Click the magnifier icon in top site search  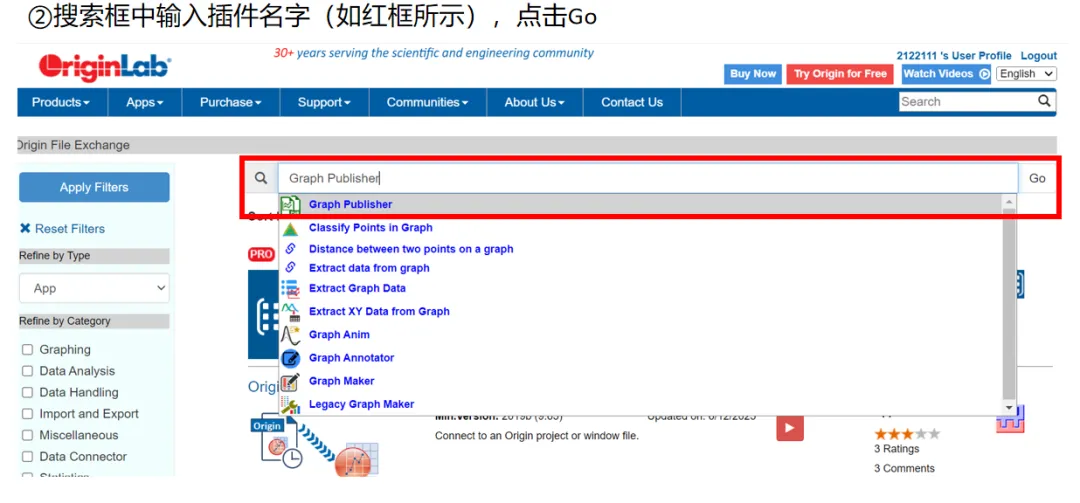click(1044, 101)
